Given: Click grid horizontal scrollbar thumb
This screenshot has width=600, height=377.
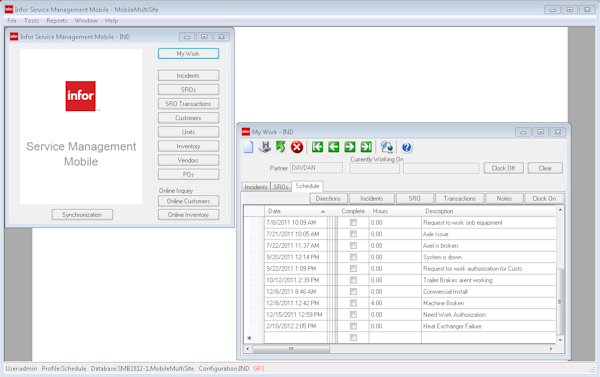Looking at the screenshot, I should click(291, 349).
